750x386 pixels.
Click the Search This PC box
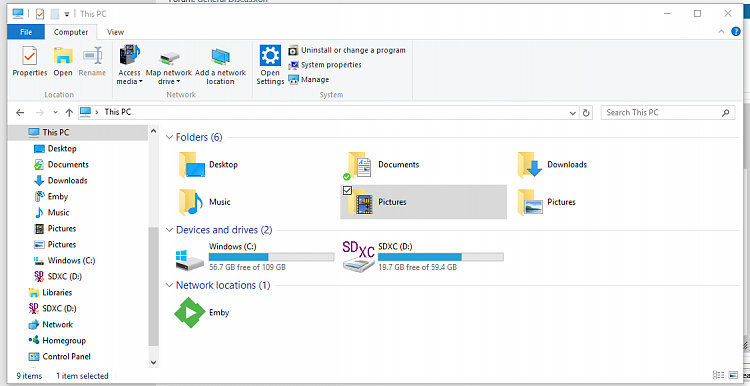[x=668, y=112]
